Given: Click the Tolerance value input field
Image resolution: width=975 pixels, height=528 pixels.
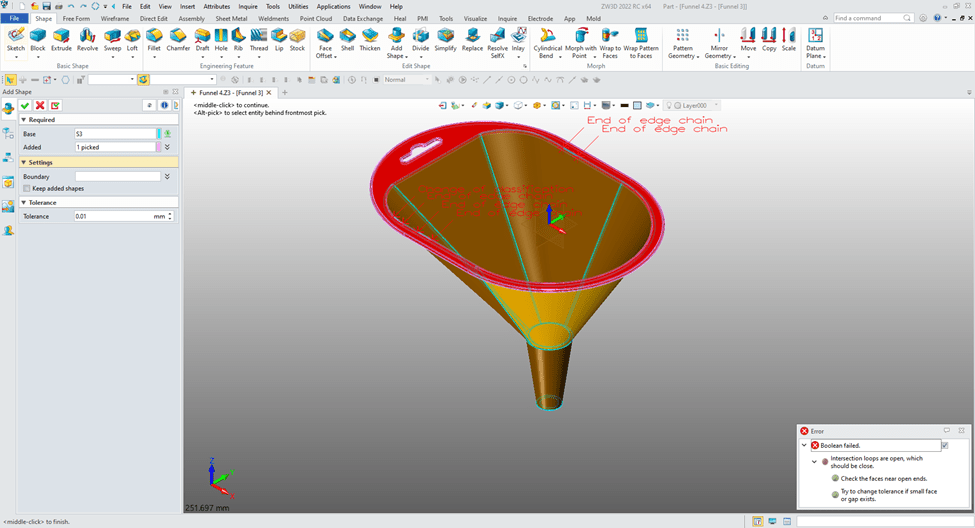Looking at the screenshot, I should [x=112, y=216].
